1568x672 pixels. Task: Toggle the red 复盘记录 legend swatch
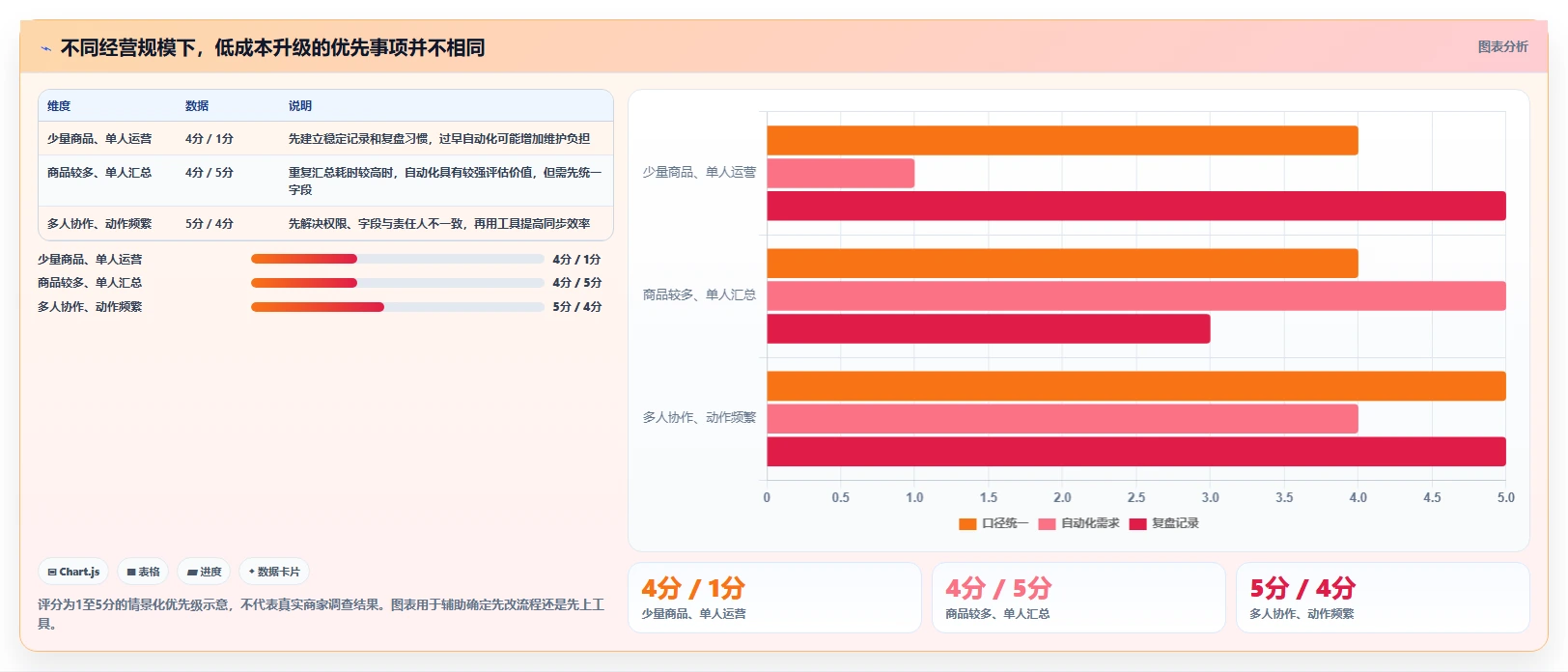click(1137, 524)
